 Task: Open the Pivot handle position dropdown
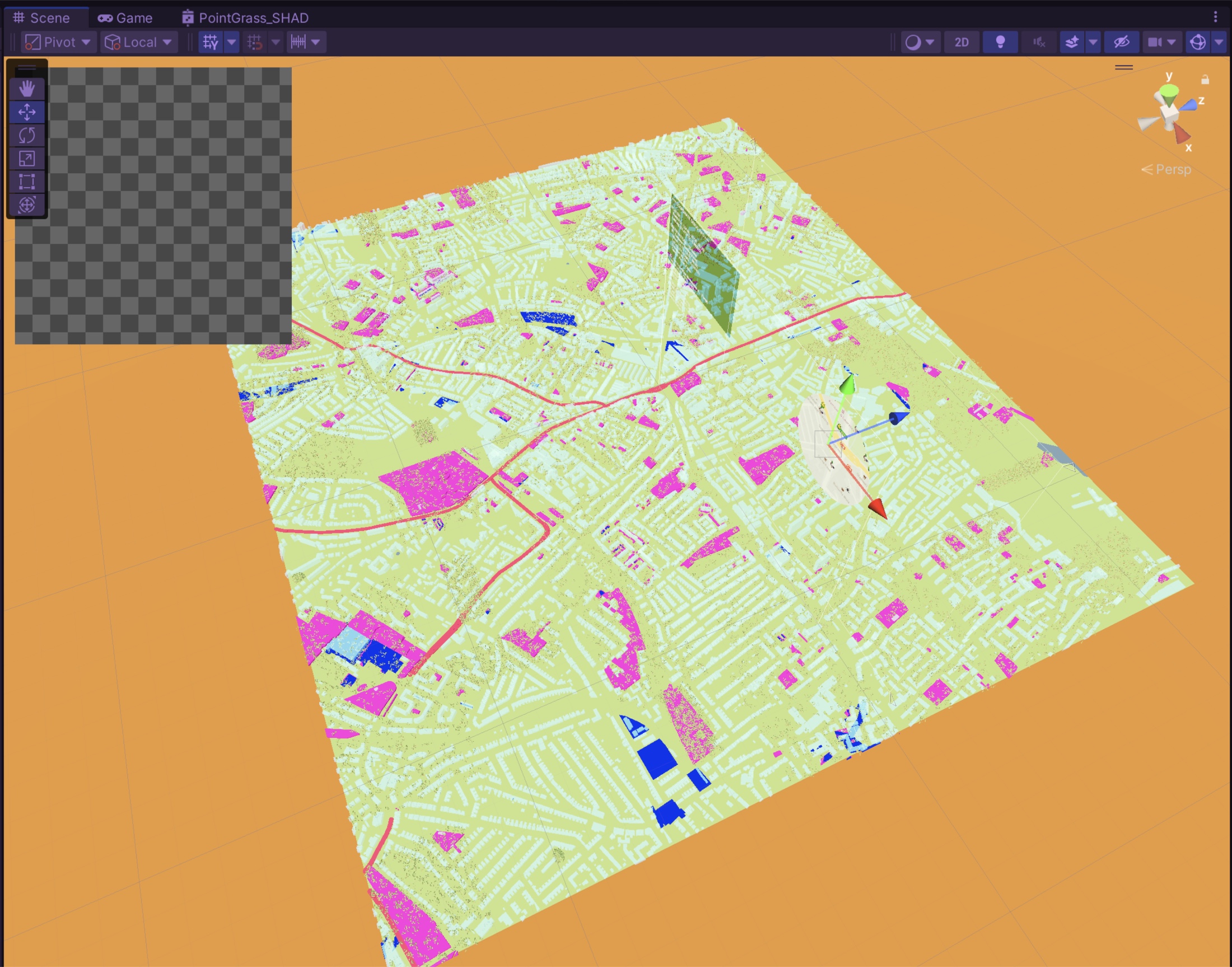(58, 42)
